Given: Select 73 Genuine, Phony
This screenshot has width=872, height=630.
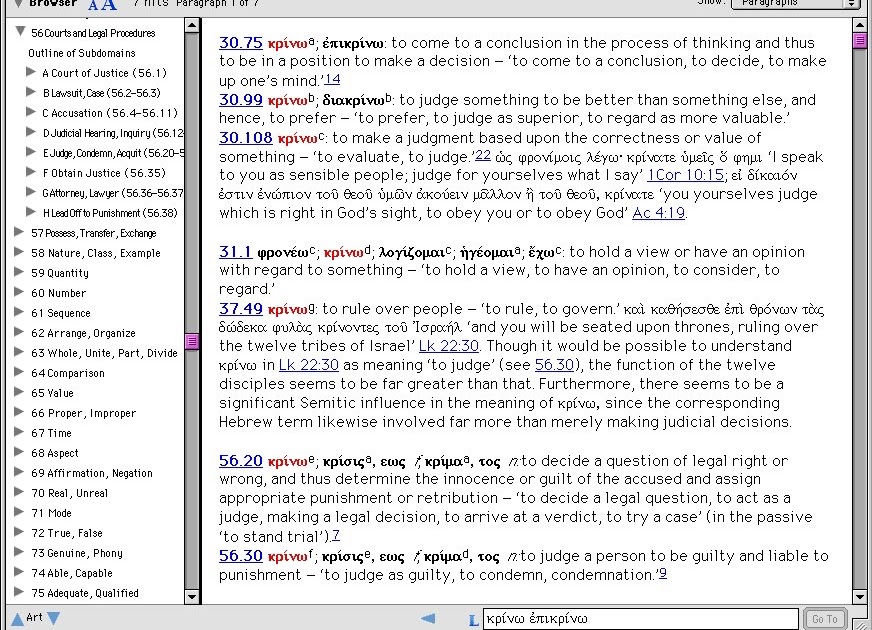Looking at the screenshot, I should point(77,553).
